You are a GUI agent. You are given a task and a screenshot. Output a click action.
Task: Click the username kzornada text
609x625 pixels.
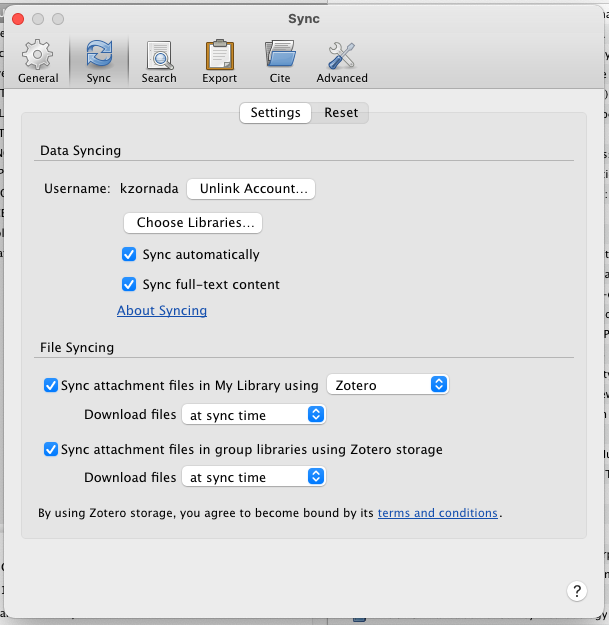click(149, 189)
